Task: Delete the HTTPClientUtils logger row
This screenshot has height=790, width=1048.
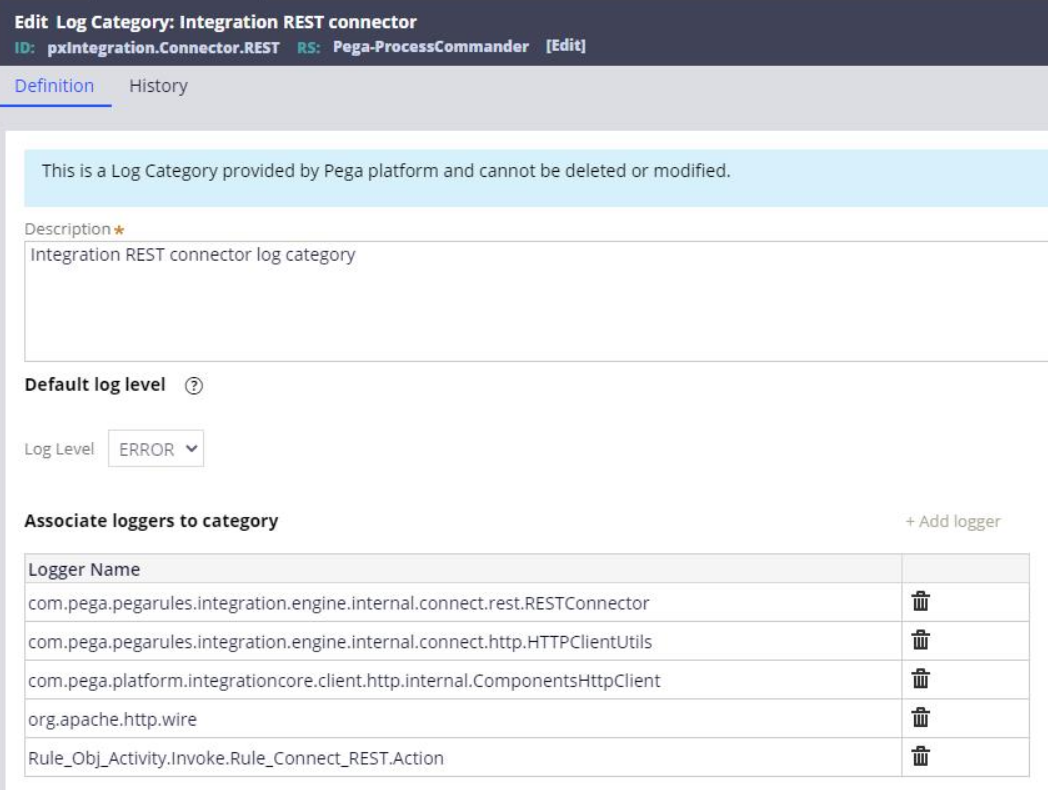Action: coord(920,640)
